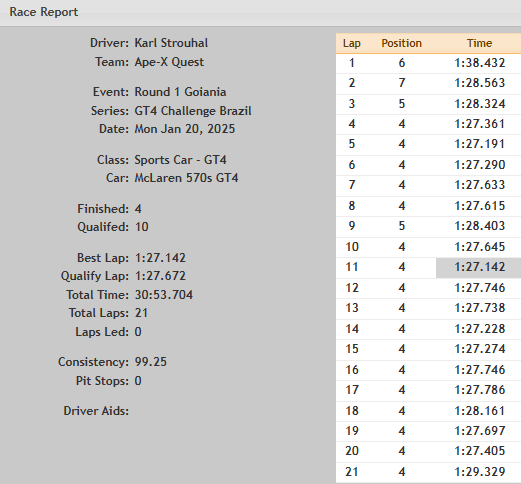Click the Lap column header

tap(352, 43)
